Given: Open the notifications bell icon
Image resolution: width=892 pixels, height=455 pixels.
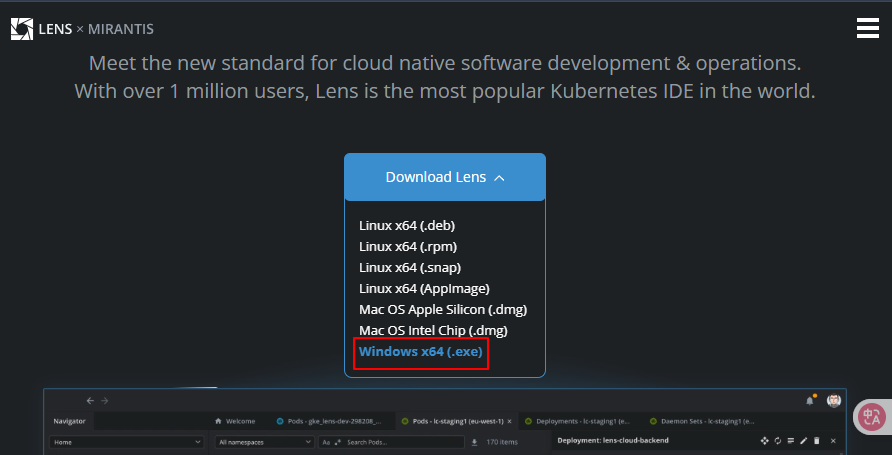Looking at the screenshot, I should pos(810,400).
